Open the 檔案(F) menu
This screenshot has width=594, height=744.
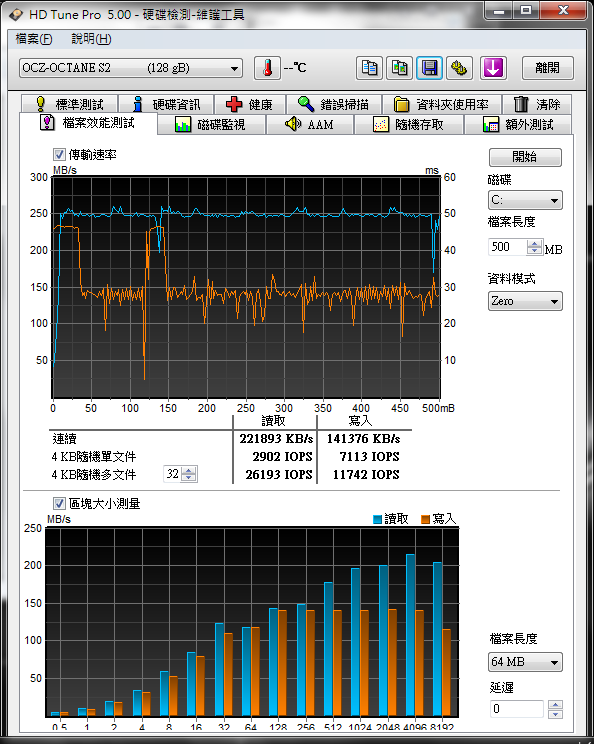pyautogui.click(x=34, y=39)
